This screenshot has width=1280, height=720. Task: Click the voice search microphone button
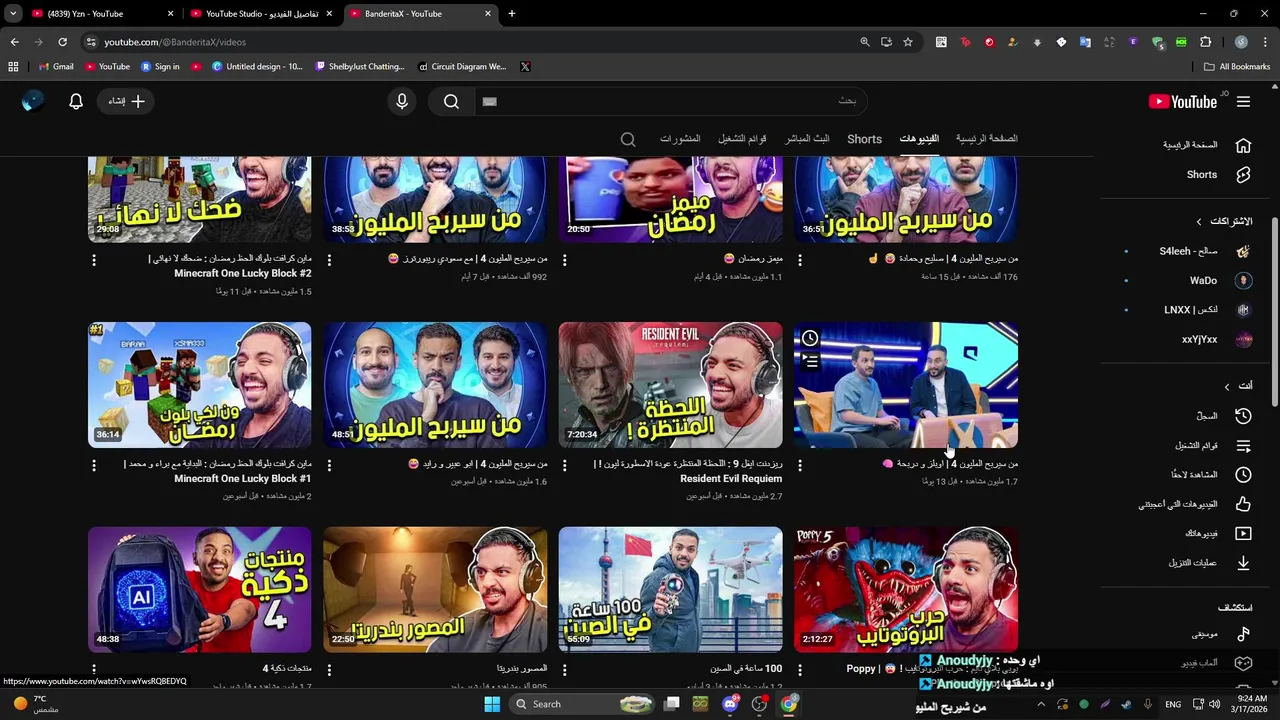(402, 101)
